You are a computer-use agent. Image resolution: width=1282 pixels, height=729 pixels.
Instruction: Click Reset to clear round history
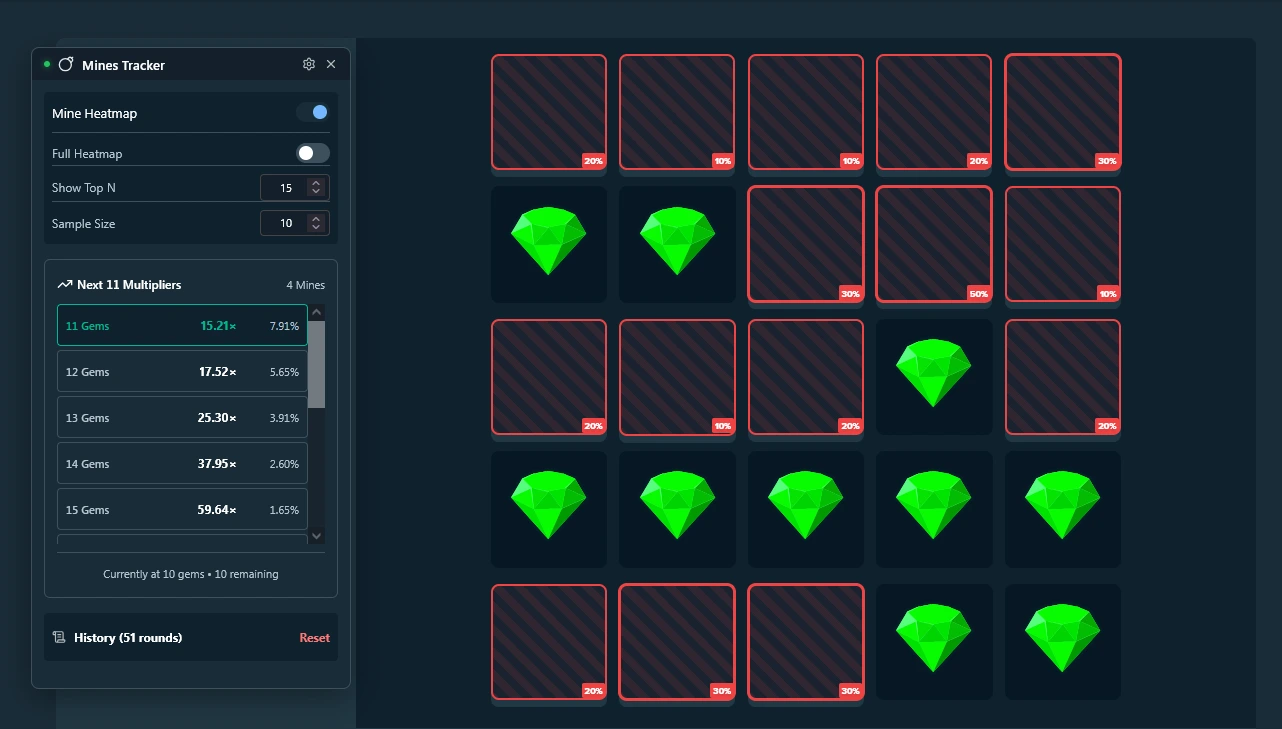tap(314, 637)
